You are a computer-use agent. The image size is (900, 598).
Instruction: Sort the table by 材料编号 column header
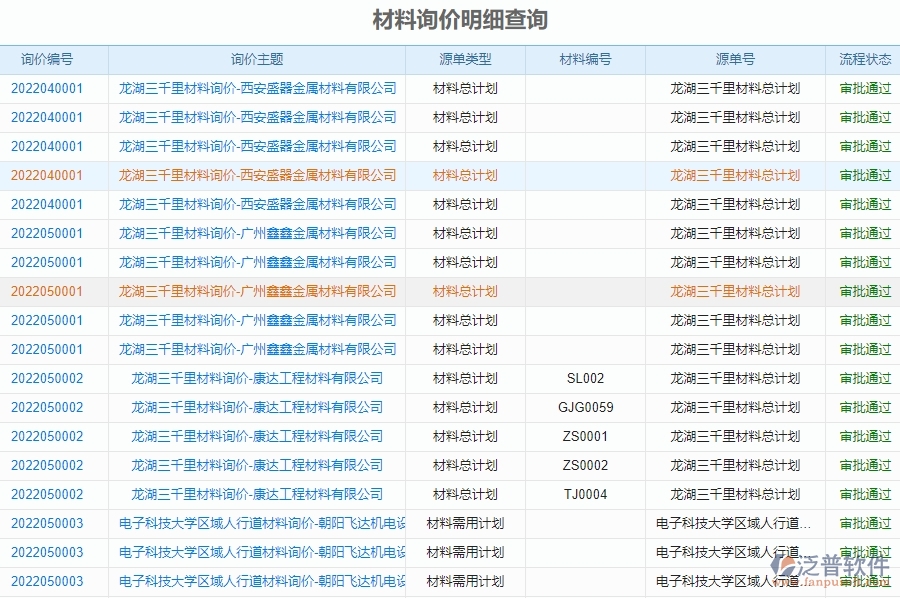point(585,59)
